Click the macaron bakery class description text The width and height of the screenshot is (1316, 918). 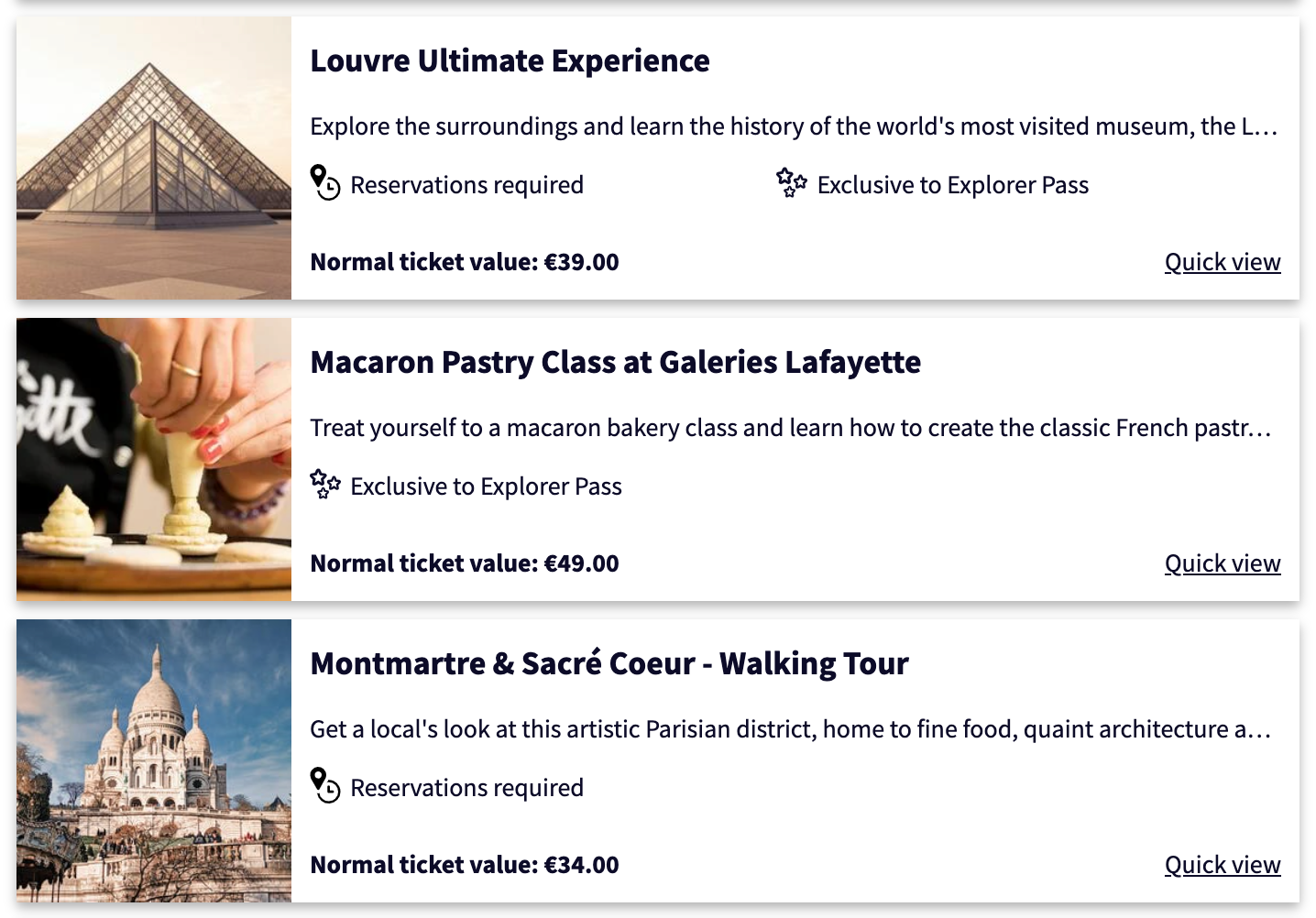pyautogui.click(x=791, y=428)
